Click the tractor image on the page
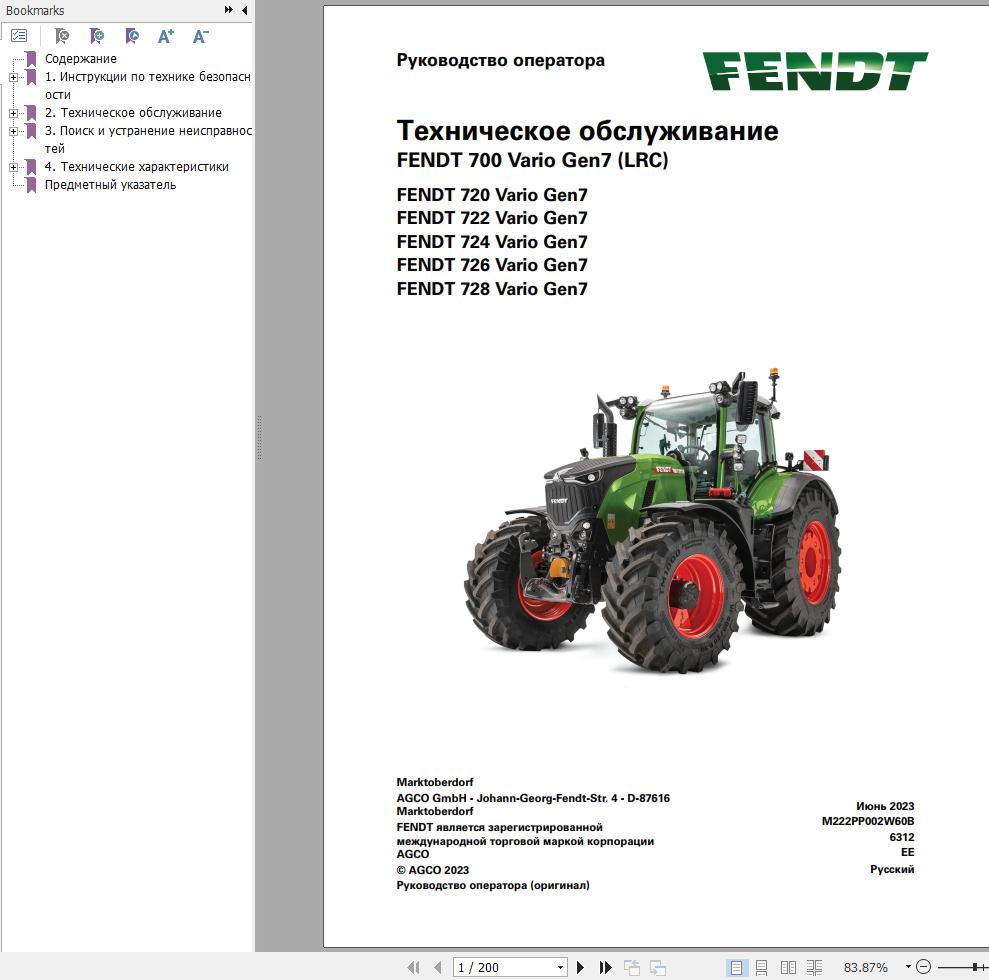 (x=652, y=520)
